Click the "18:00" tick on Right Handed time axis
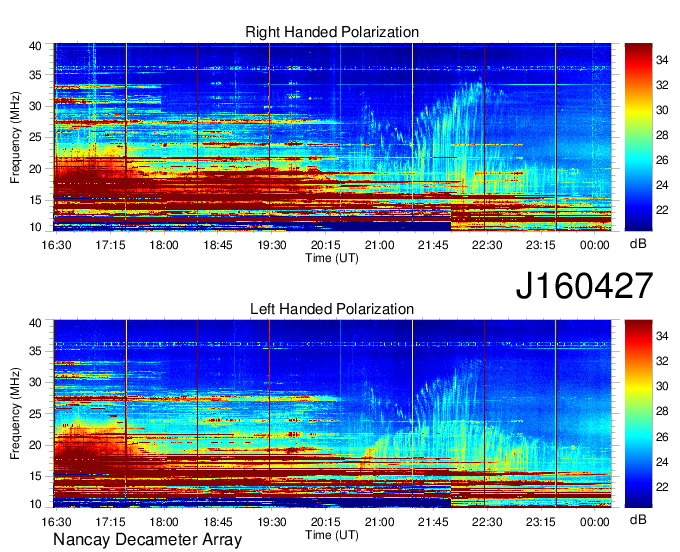Screen dimensions: 680x552 click(x=164, y=245)
